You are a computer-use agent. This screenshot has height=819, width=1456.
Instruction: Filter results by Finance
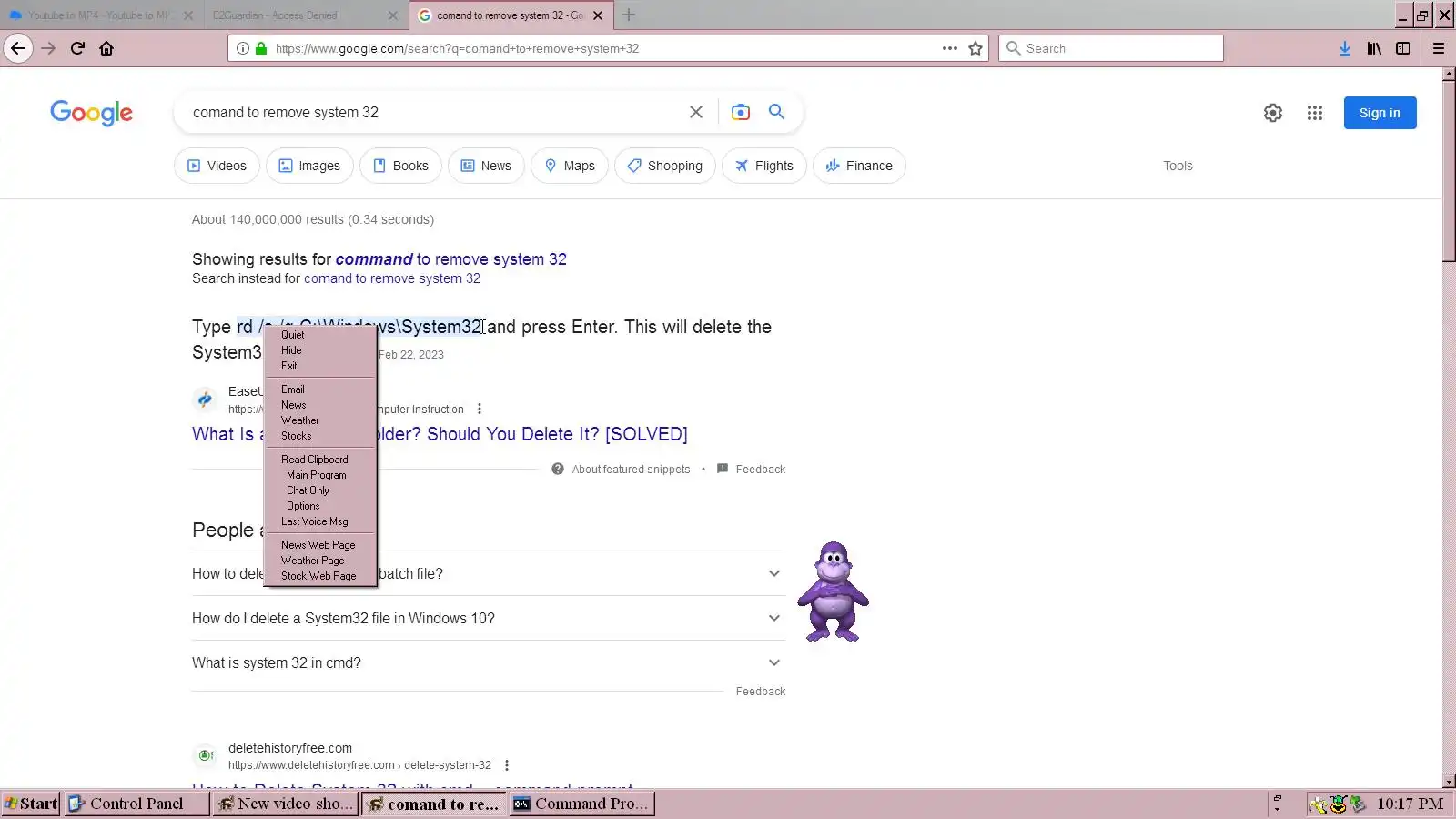pos(859,166)
